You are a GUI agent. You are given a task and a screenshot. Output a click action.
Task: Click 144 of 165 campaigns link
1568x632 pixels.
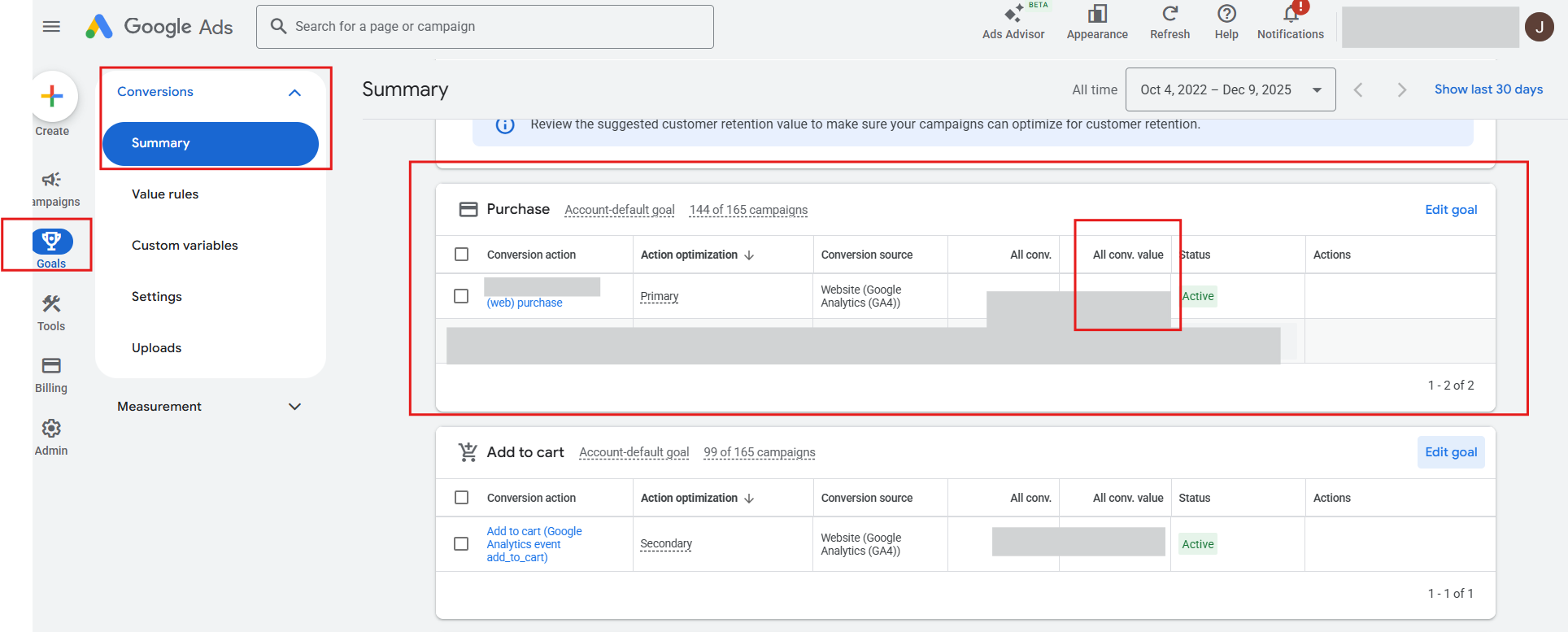point(748,210)
